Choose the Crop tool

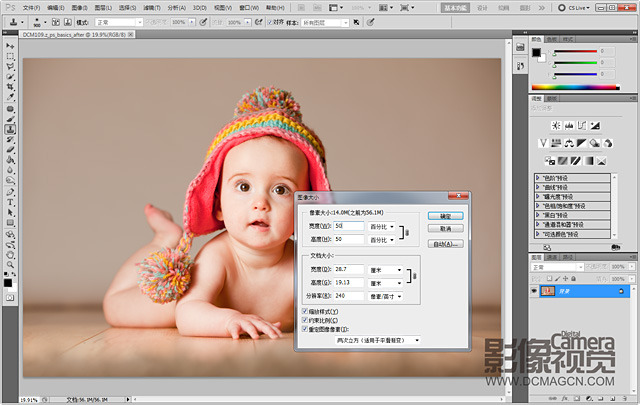tap(10, 87)
